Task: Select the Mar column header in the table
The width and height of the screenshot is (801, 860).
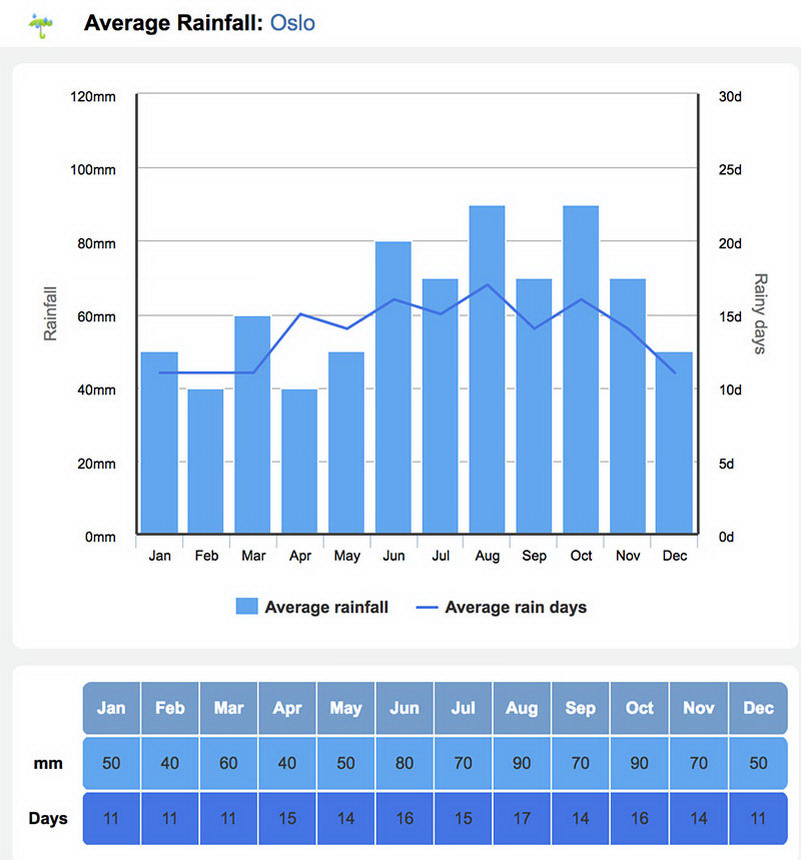Action: point(229,708)
